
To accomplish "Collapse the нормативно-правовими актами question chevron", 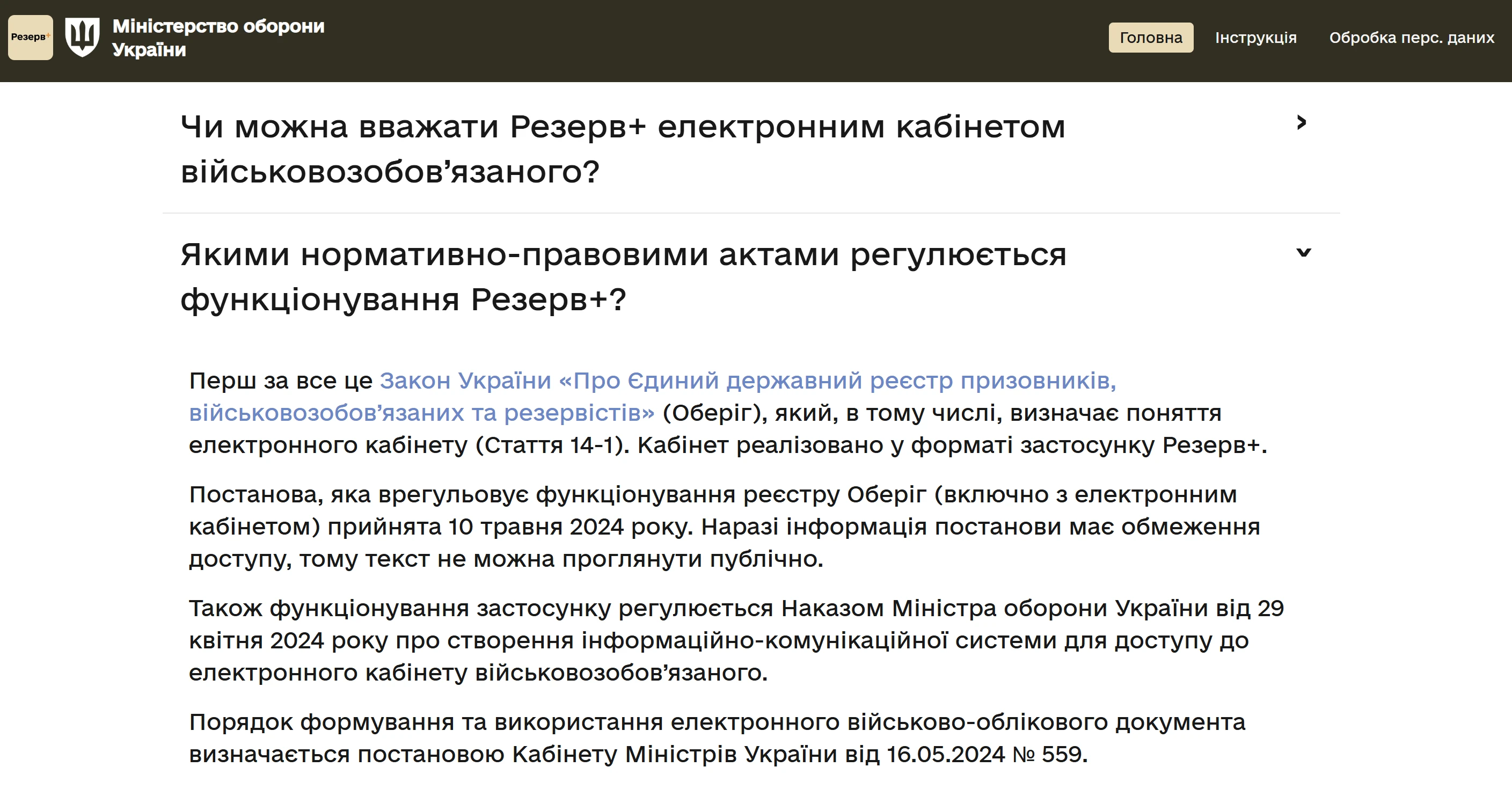I will pyautogui.click(x=1303, y=252).
